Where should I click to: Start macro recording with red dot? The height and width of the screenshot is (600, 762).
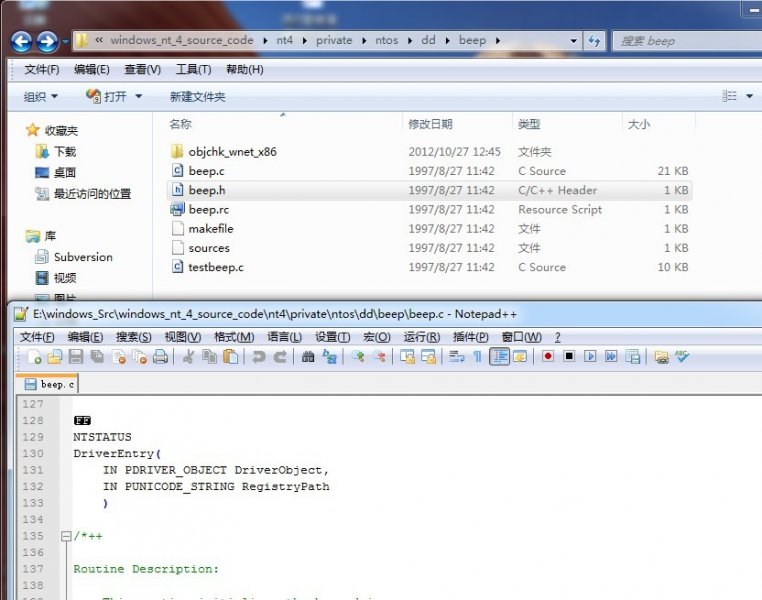coord(548,357)
